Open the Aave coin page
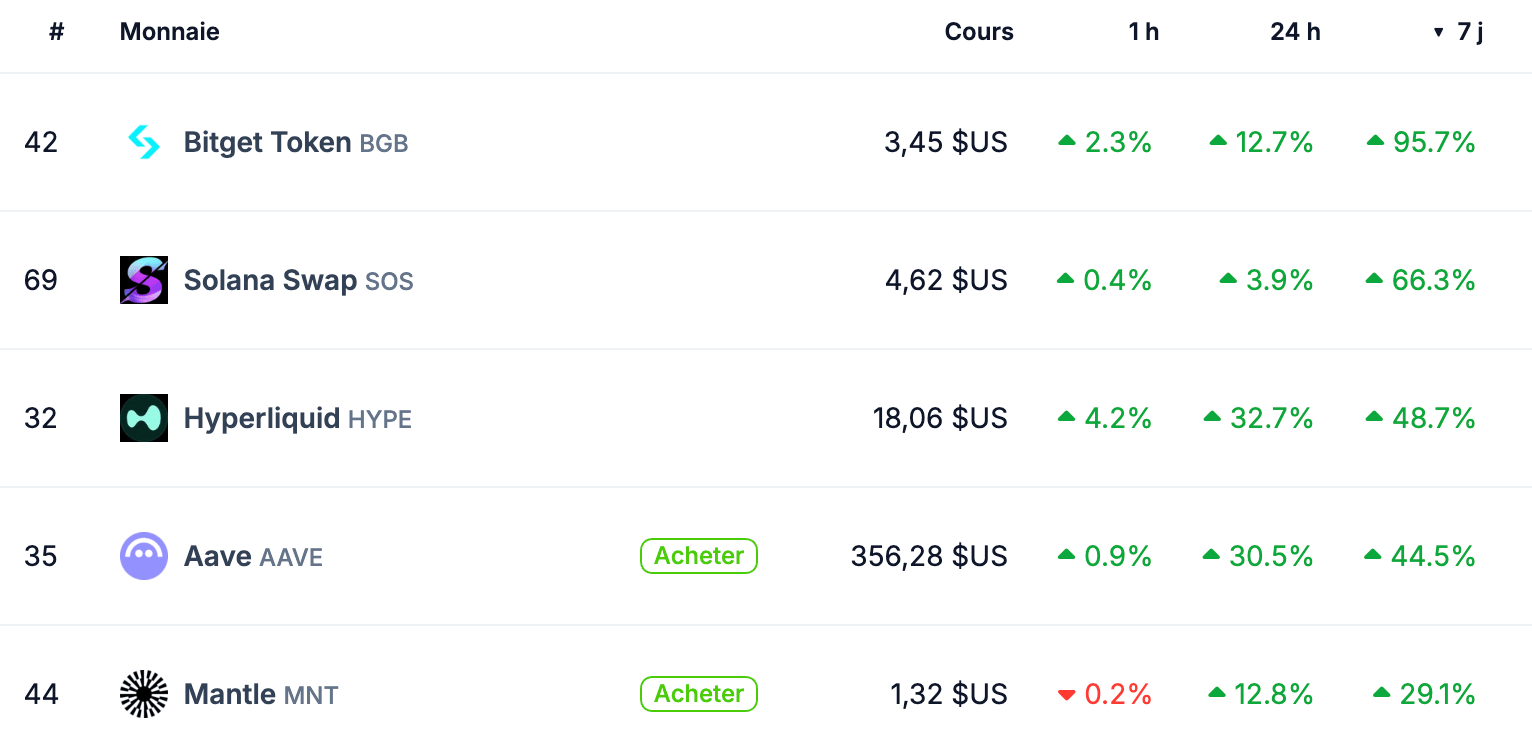The width and height of the screenshot is (1532, 756). click(x=218, y=556)
